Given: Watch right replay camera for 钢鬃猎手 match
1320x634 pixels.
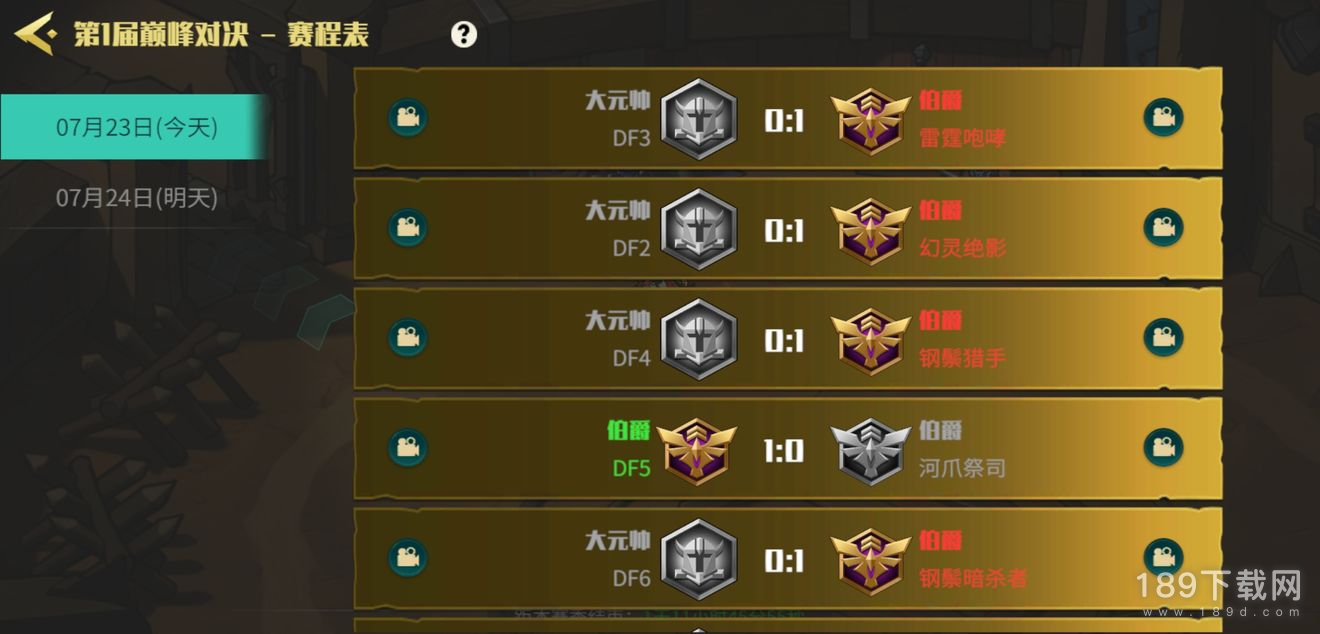Looking at the screenshot, I should tap(1163, 338).
